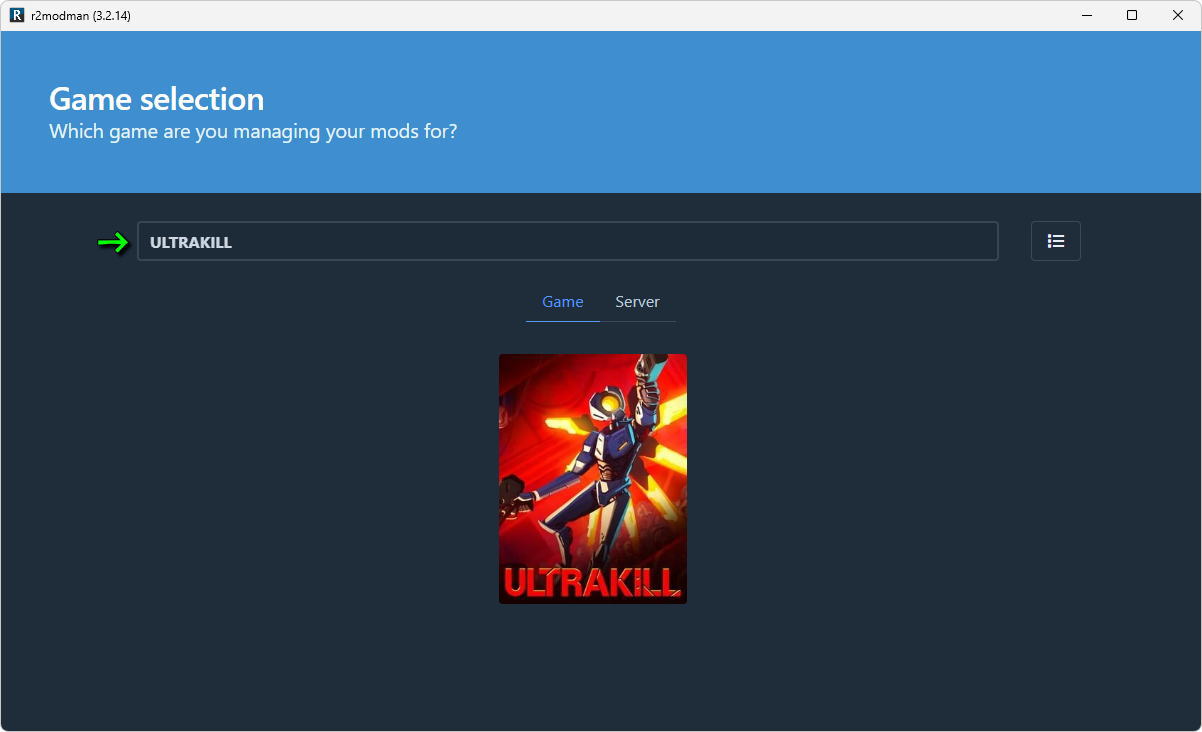1202x732 pixels.
Task: Click the "Game selection" heading
Action: pos(157,99)
